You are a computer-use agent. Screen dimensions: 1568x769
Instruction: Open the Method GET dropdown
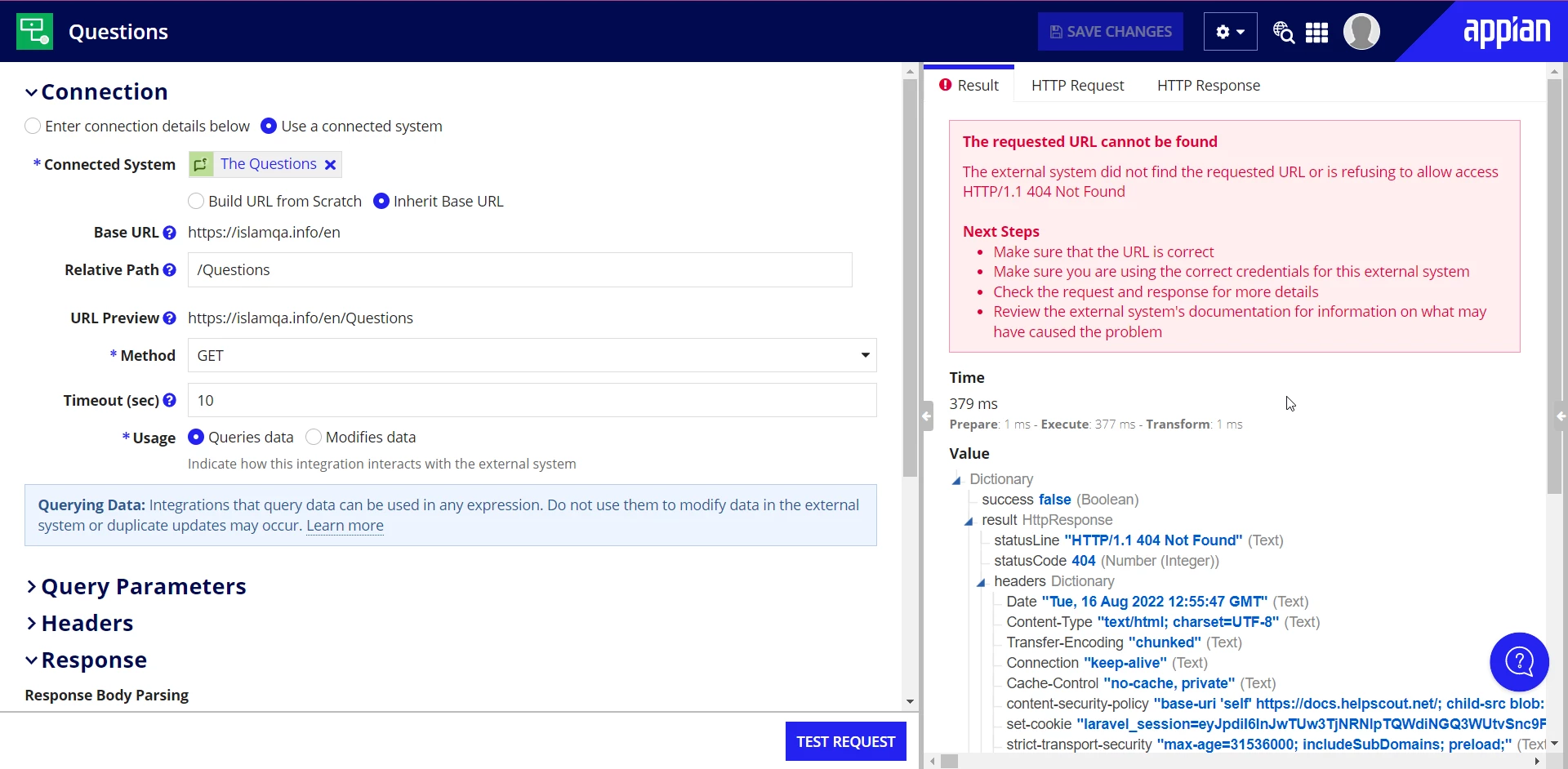[x=532, y=356]
